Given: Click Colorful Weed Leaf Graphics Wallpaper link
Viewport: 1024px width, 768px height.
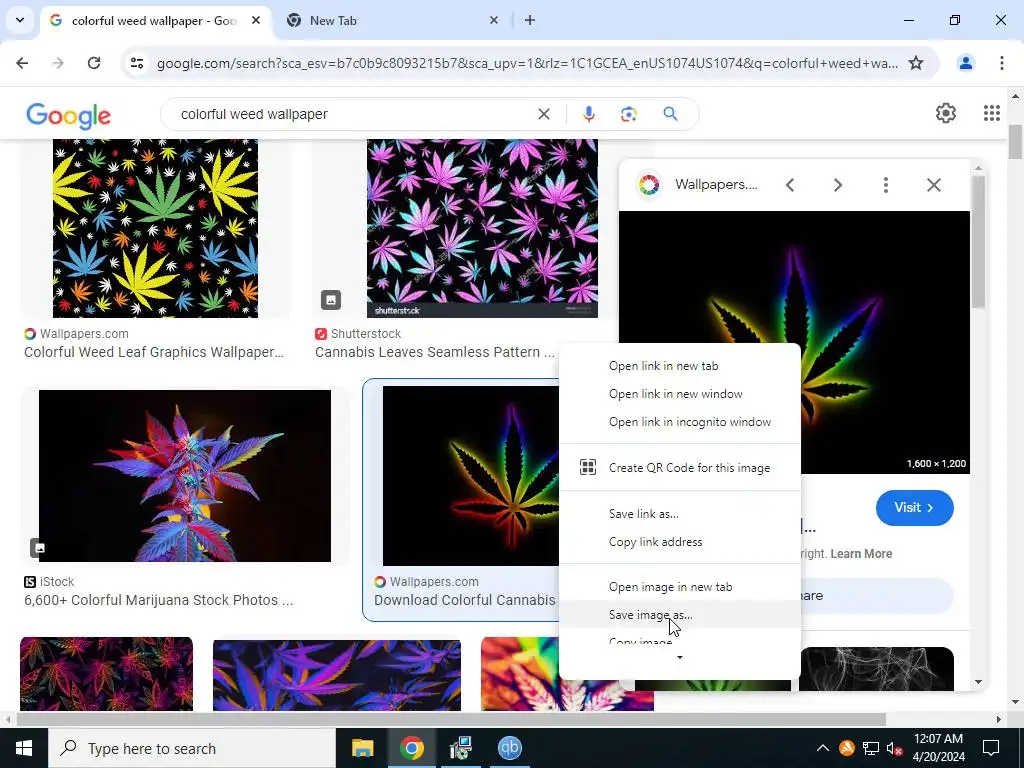Looking at the screenshot, I should tap(154, 352).
